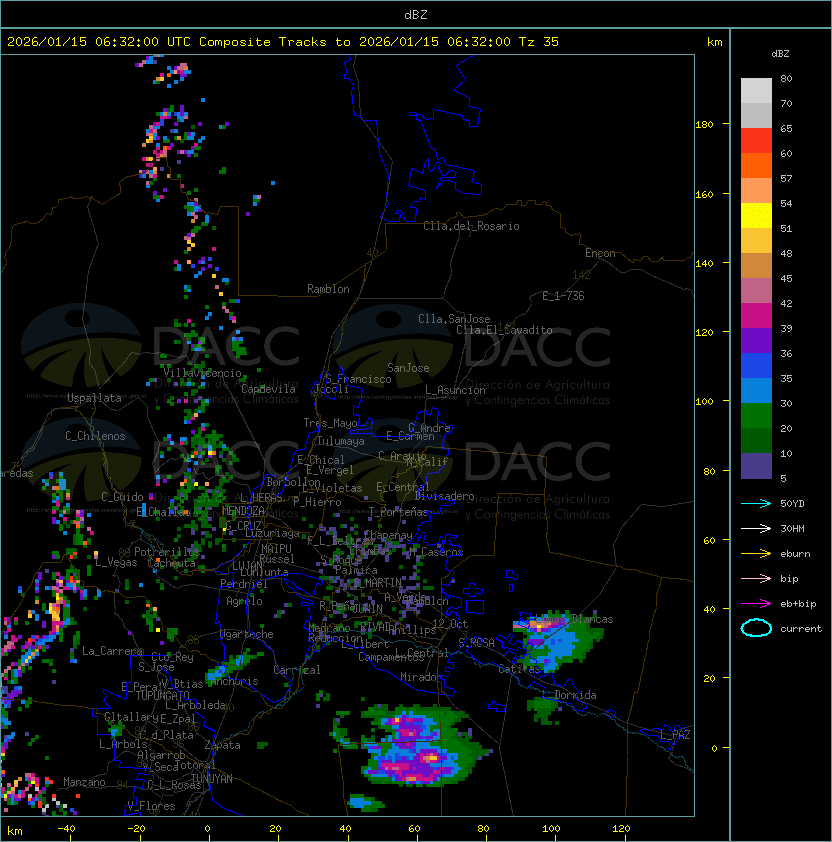
Task: Select the 65 dBZ red color swatch
Action: (x=756, y=140)
